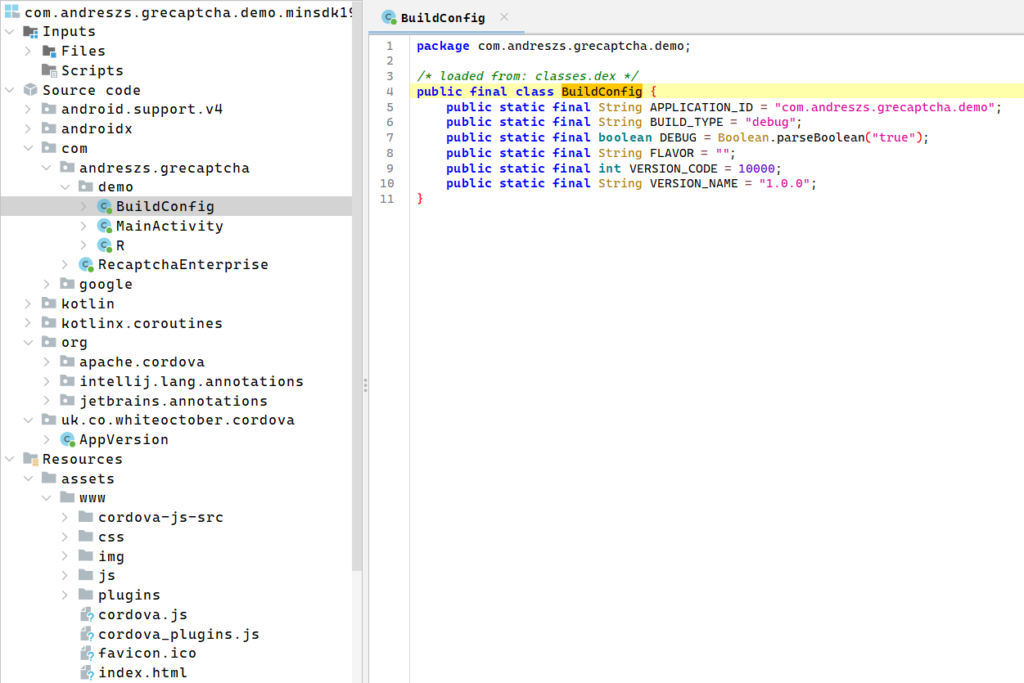Click the Scripts node icon
Viewport: 1024px width, 683px height.
pyautogui.click(x=50, y=71)
